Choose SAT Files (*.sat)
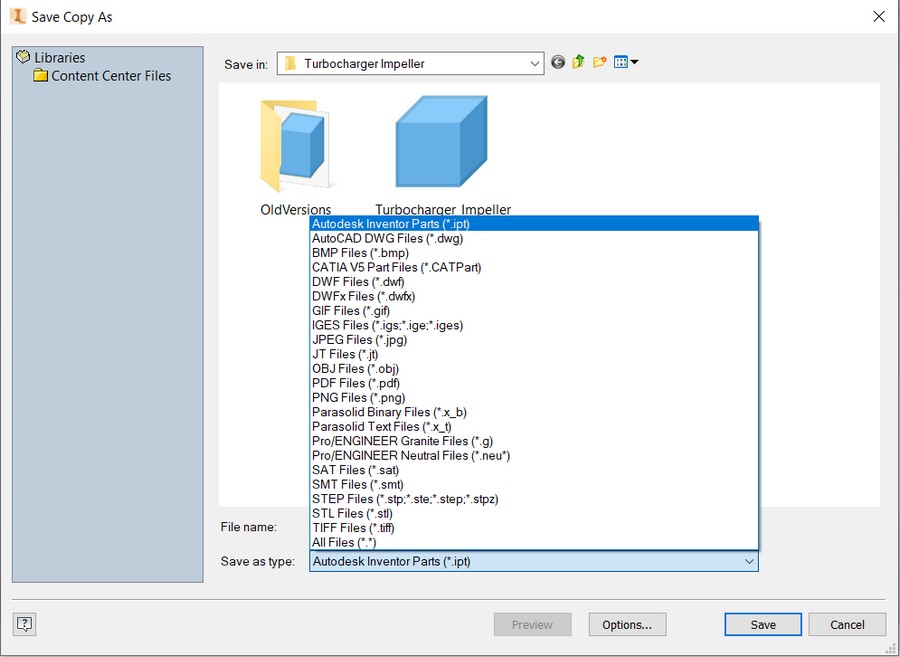 click(x=534, y=470)
